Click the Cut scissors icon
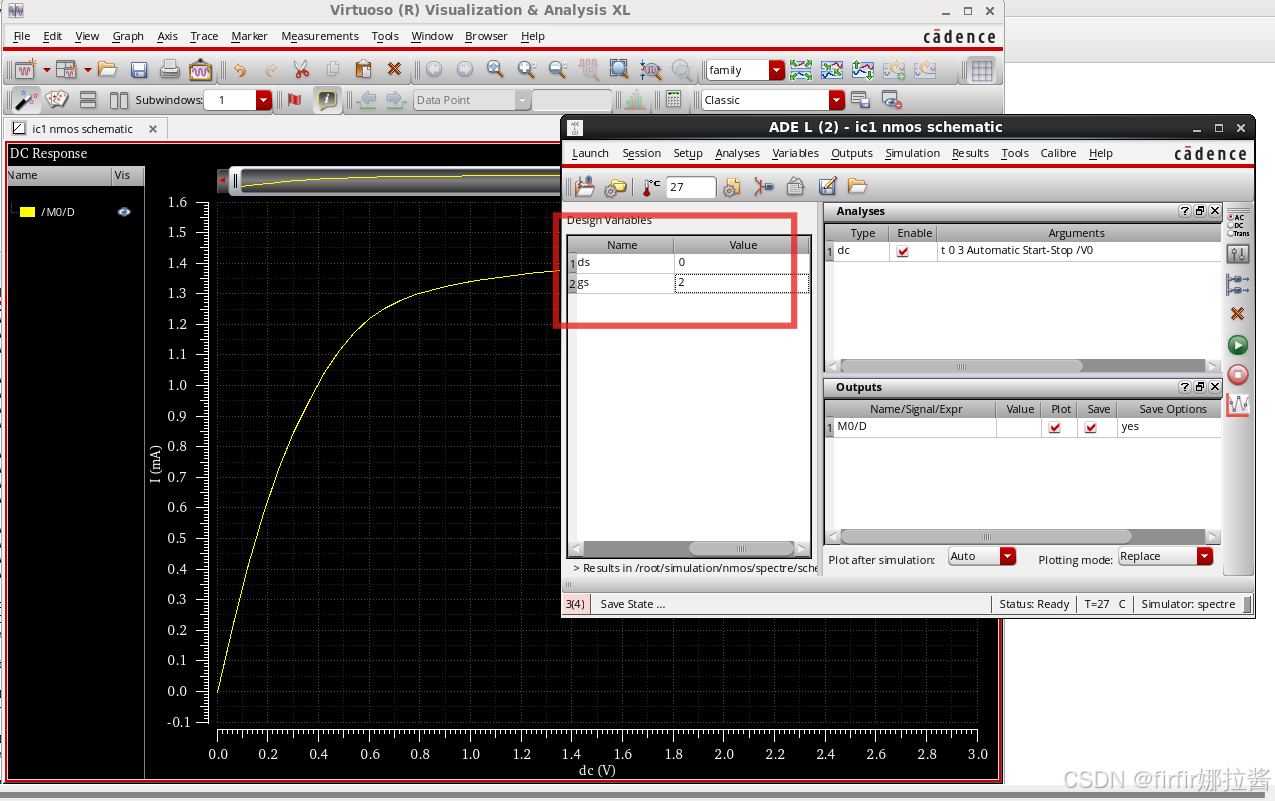The width and height of the screenshot is (1275, 801). point(301,70)
